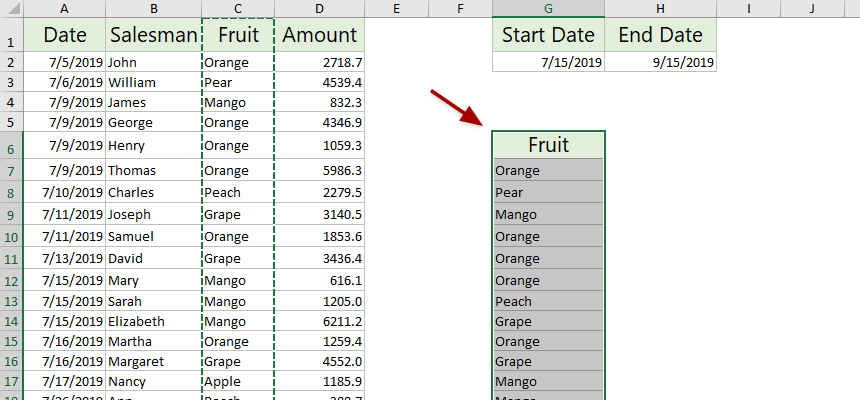Viewport: 860px width, 400px height.
Task: Select column H header
Action: pyautogui.click(x=661, y=8)
